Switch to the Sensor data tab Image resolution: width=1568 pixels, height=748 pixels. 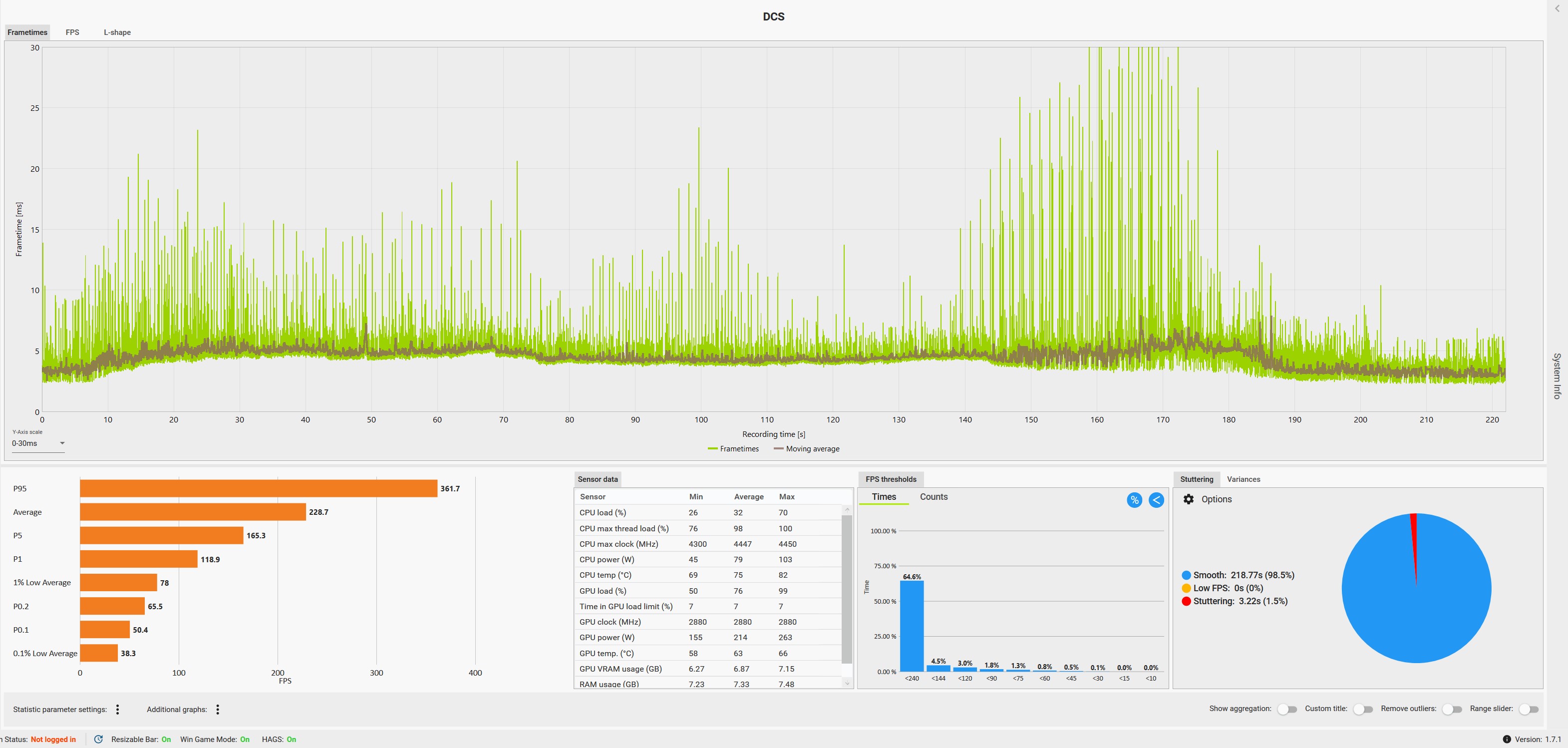[598, 479]
